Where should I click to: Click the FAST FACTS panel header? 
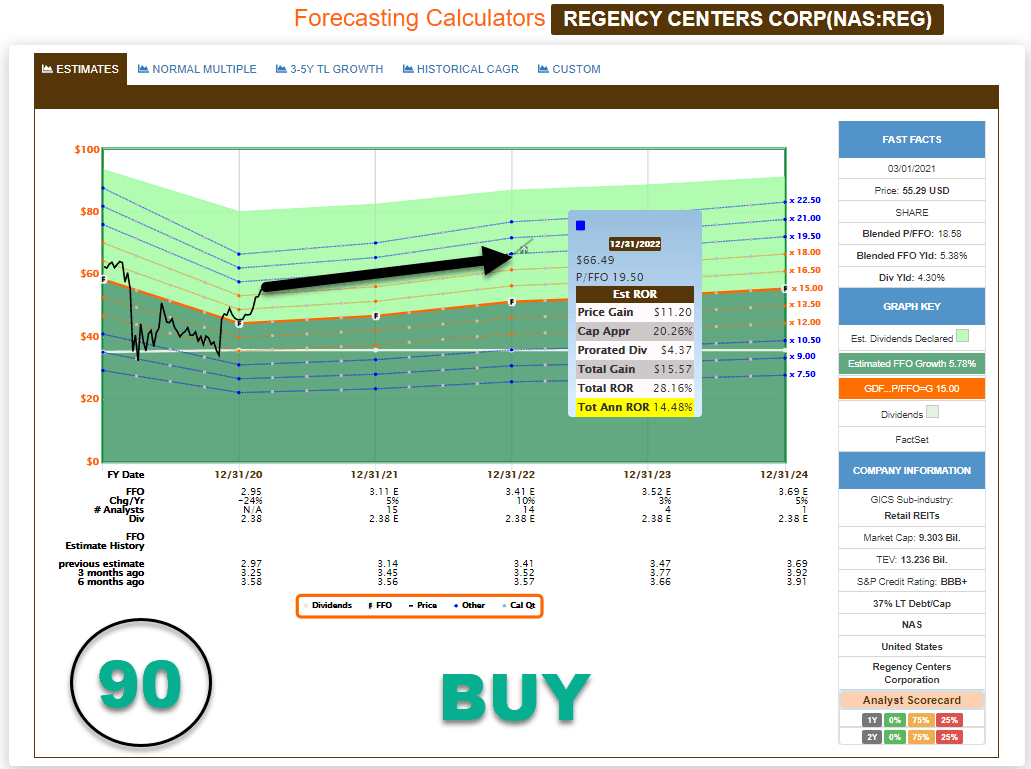click(x=912, y=139)
